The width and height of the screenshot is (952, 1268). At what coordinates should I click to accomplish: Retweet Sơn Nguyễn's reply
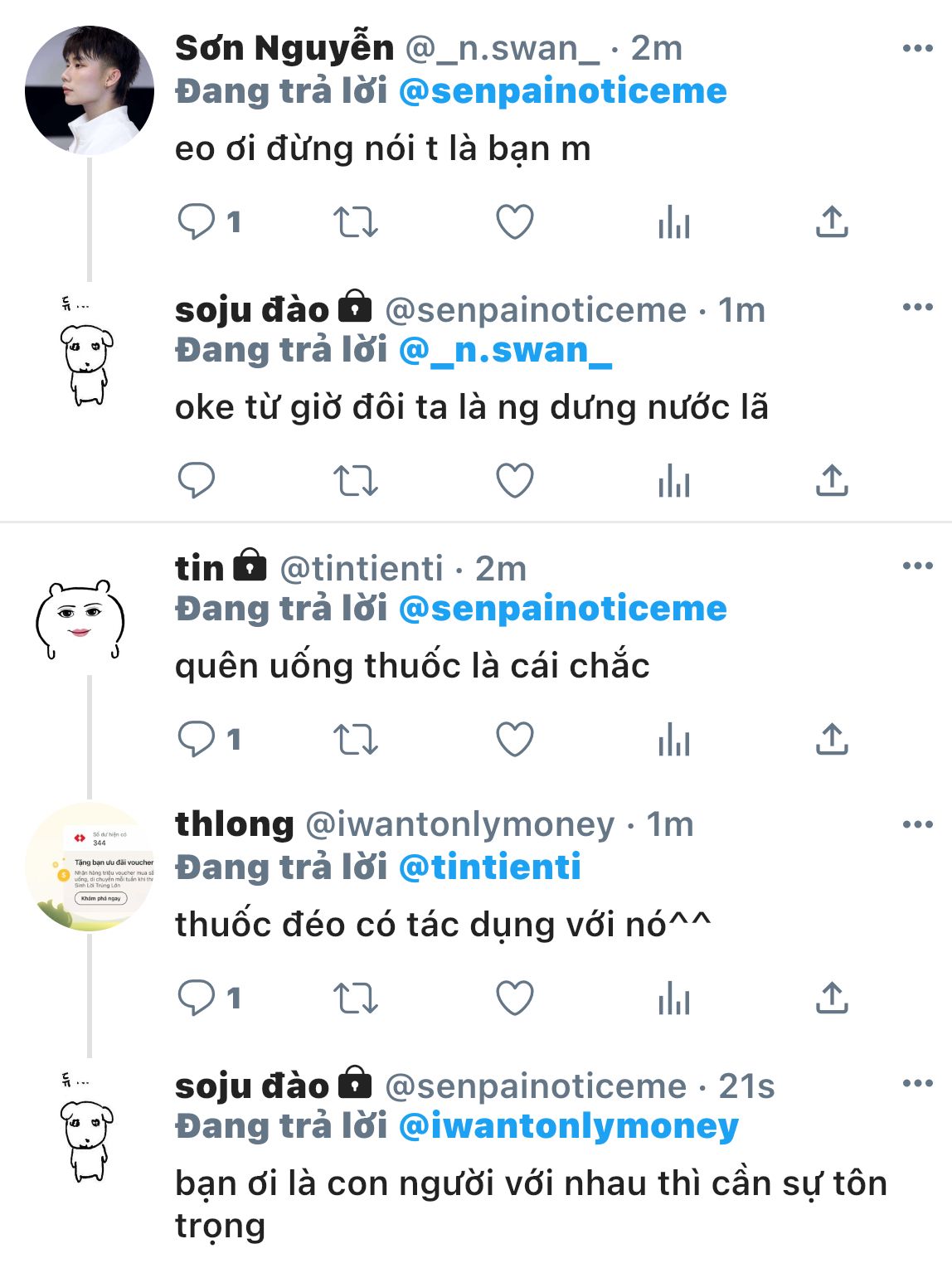coord(356,222)
